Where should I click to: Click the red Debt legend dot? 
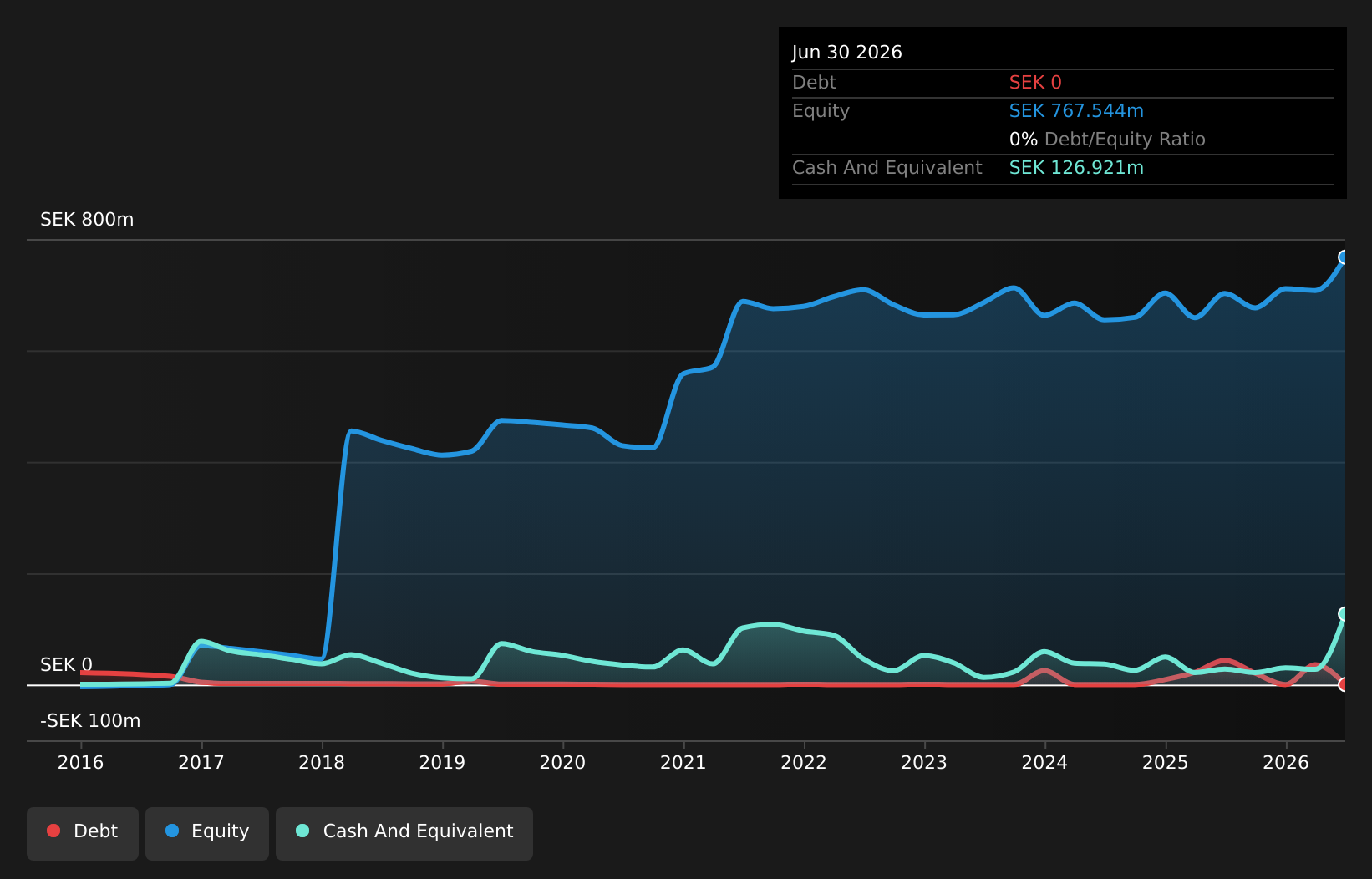(x=53, y=831)
